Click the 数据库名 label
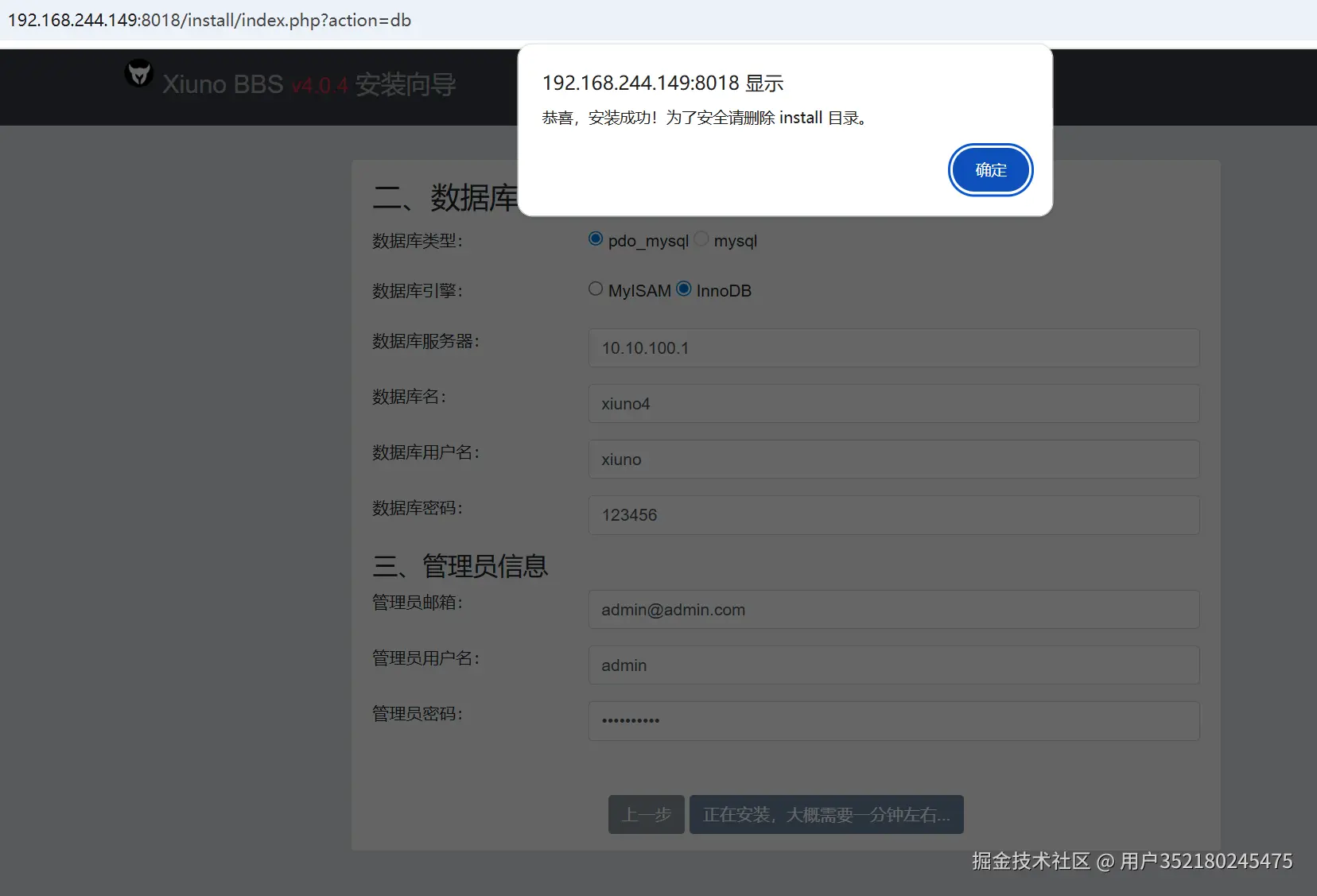Screen dimensions: 1317x896 coord(410,397)
